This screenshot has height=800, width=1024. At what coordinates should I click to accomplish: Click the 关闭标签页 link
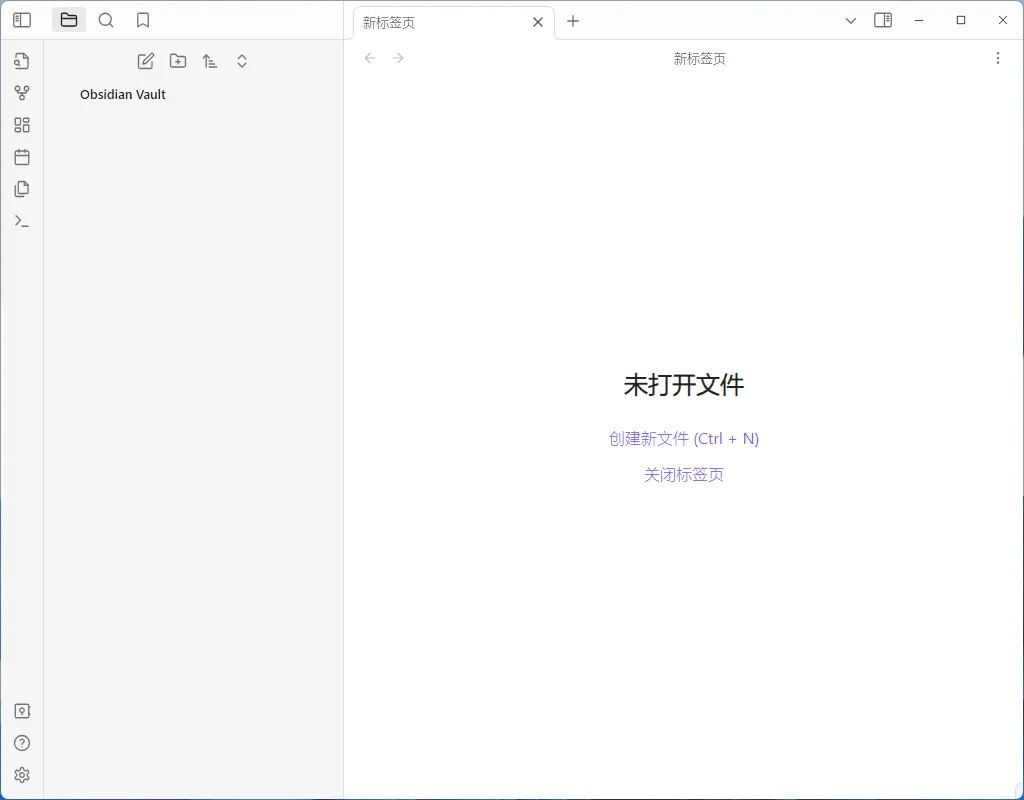click(684, 474)
